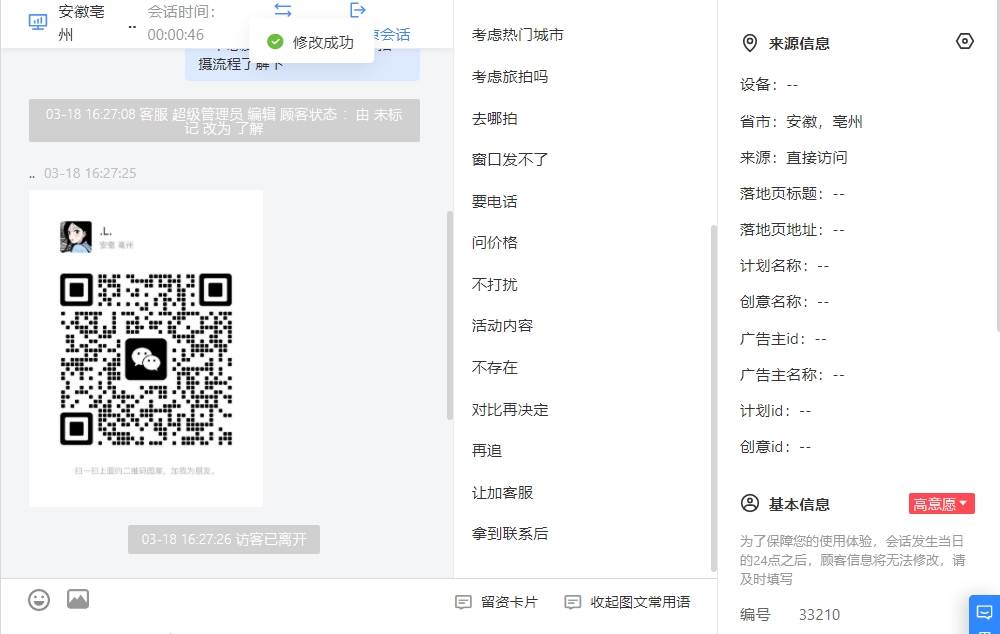1000x634 pixels.
Task: Click the 计划id row
Action: 776,411
